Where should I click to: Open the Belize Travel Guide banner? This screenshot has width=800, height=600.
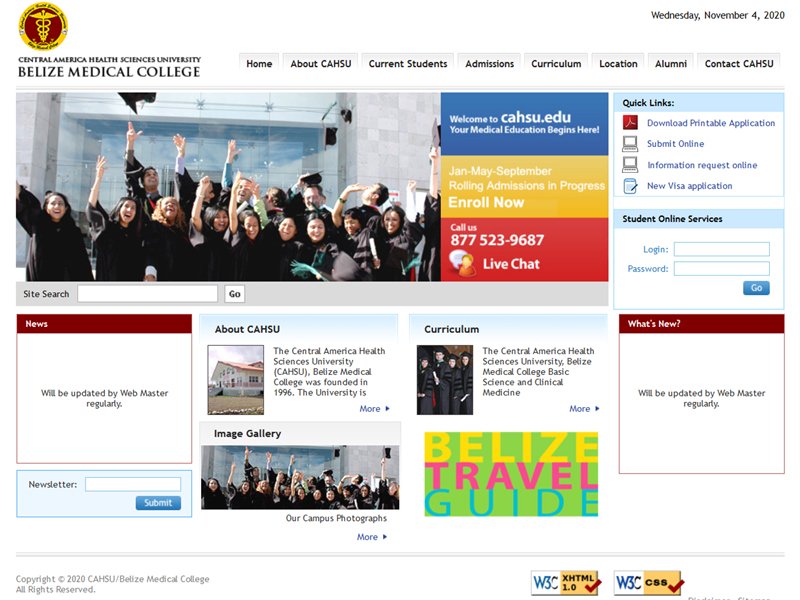click(511, 474)
